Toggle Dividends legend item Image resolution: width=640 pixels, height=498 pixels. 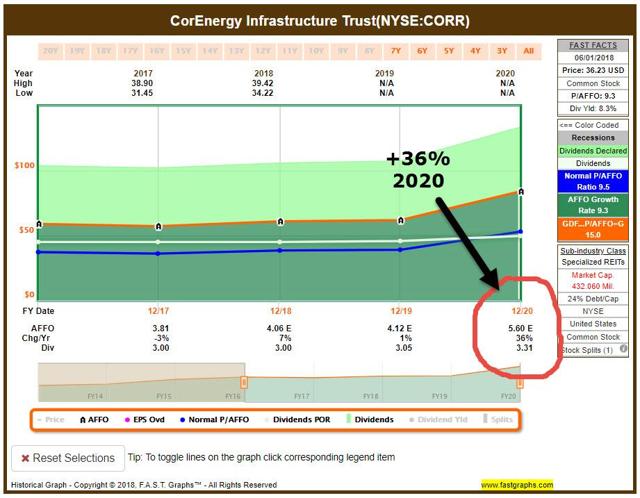tap(370, 420)
